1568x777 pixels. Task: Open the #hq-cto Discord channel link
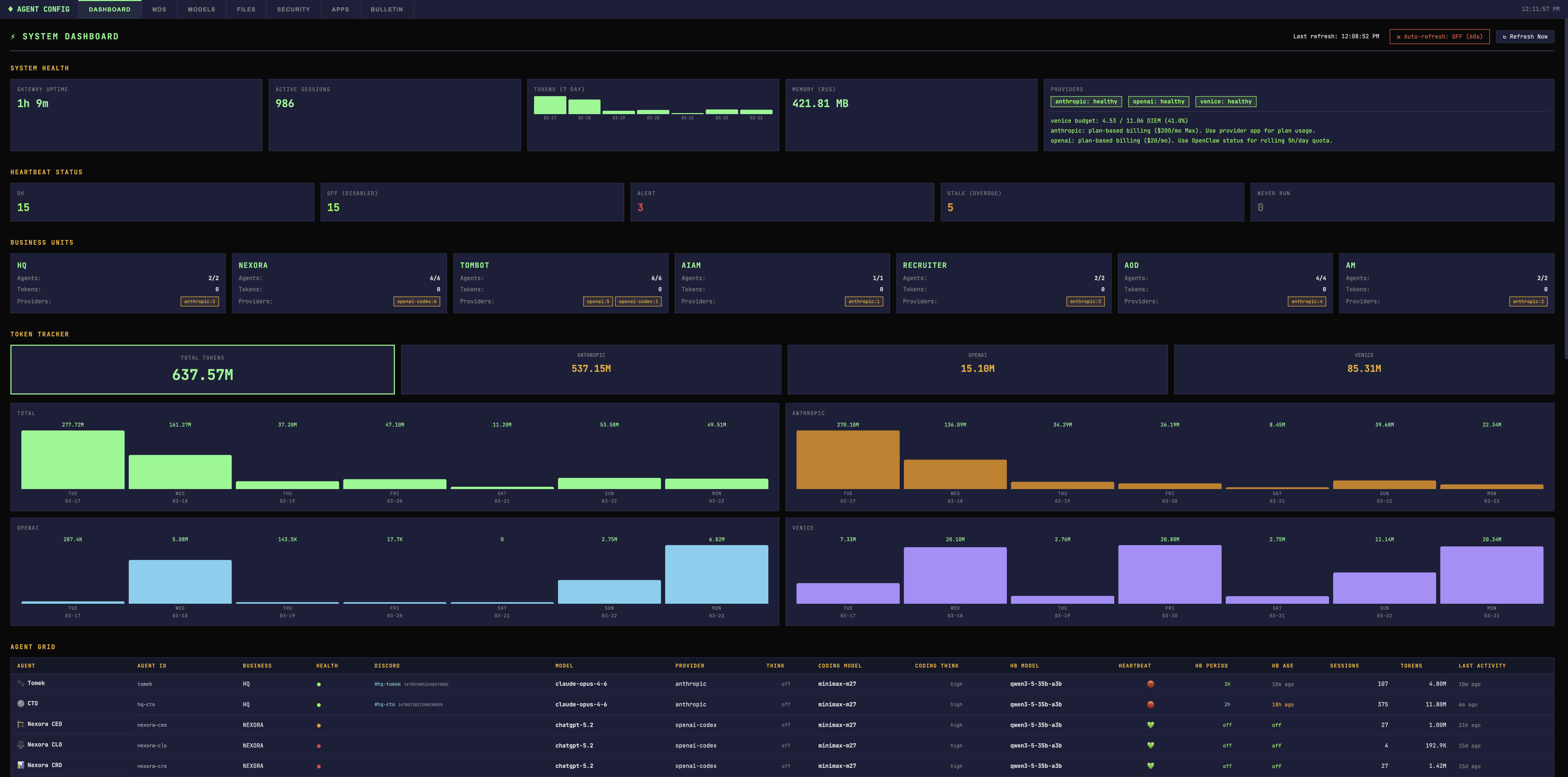pos(385,705)
